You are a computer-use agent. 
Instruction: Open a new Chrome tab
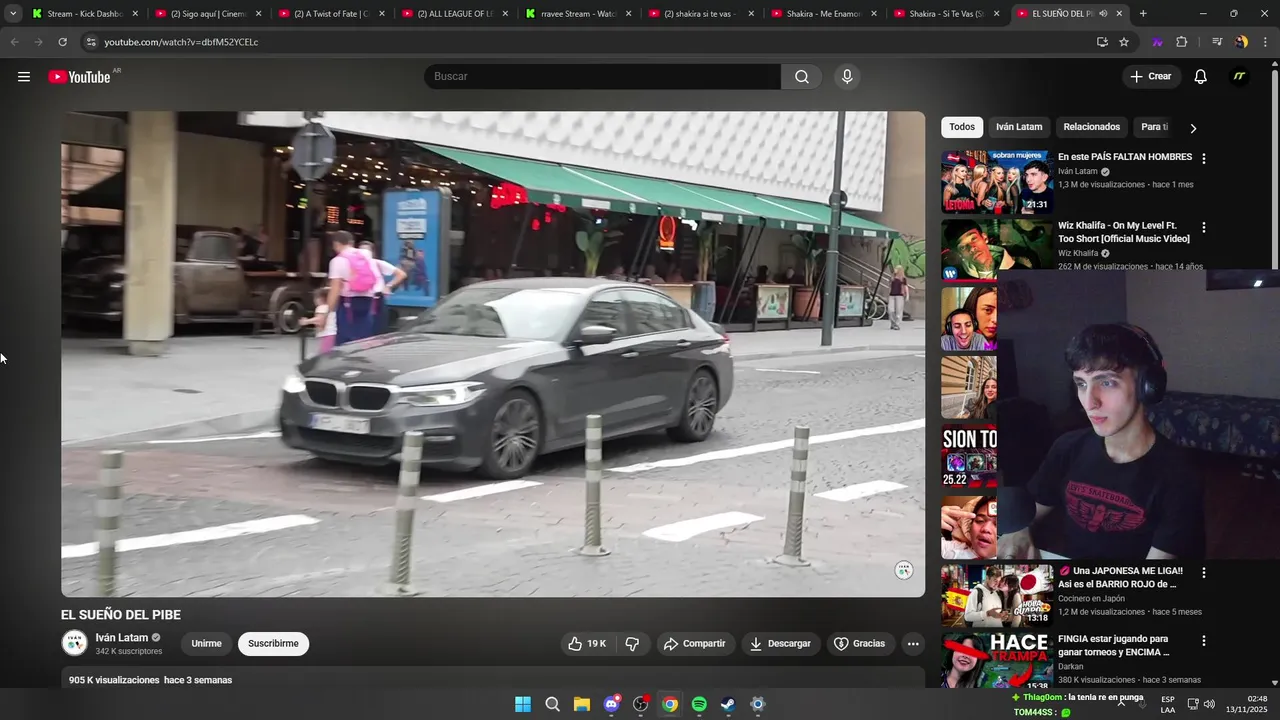[1143, 14]
